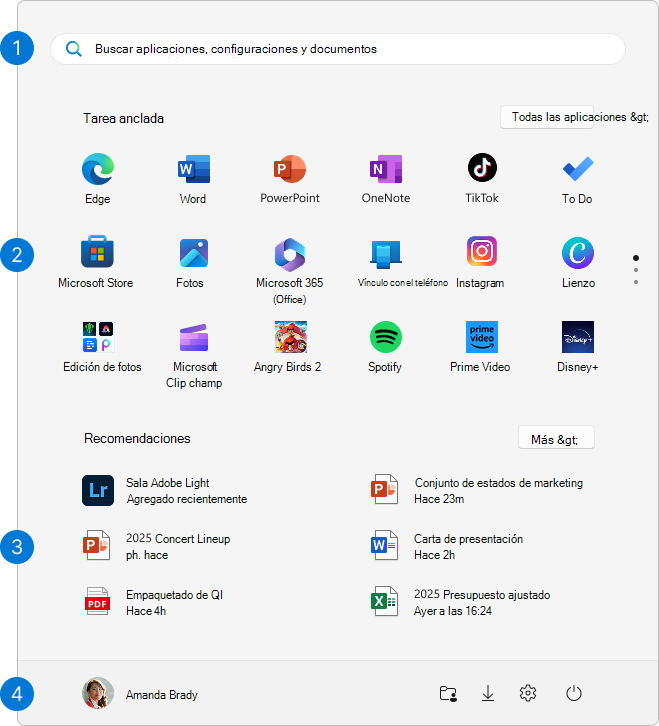Open 2025 Presupuesto ajustado spreadsheet
The height and width of the screenshot is (726, 659).
click(x=460, y=602)
